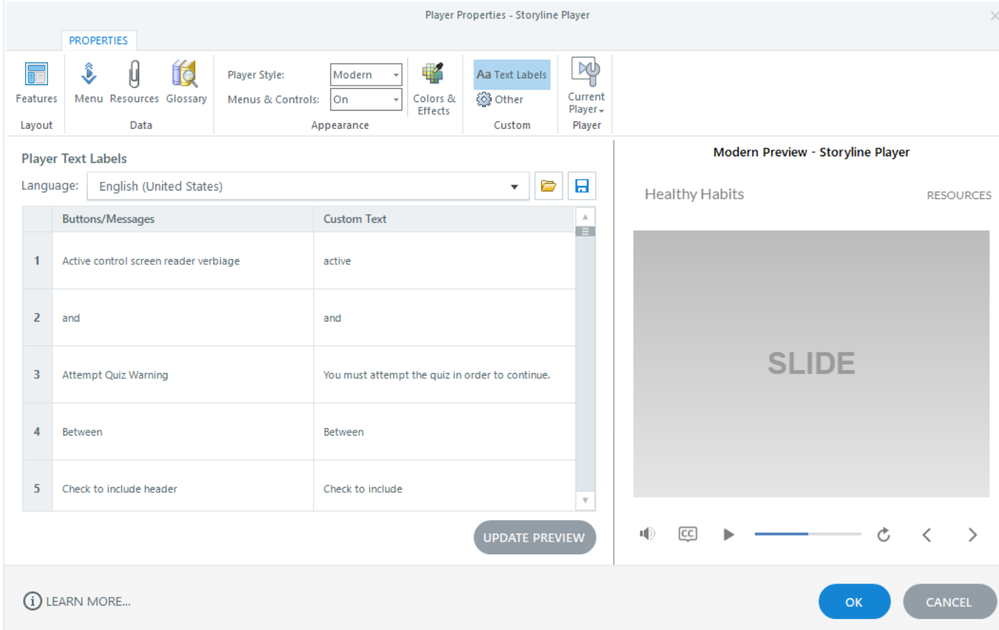The width and height of the screenshot is (999, 630).
Task: Close the Player Properties window
Action: coord(994,15)
